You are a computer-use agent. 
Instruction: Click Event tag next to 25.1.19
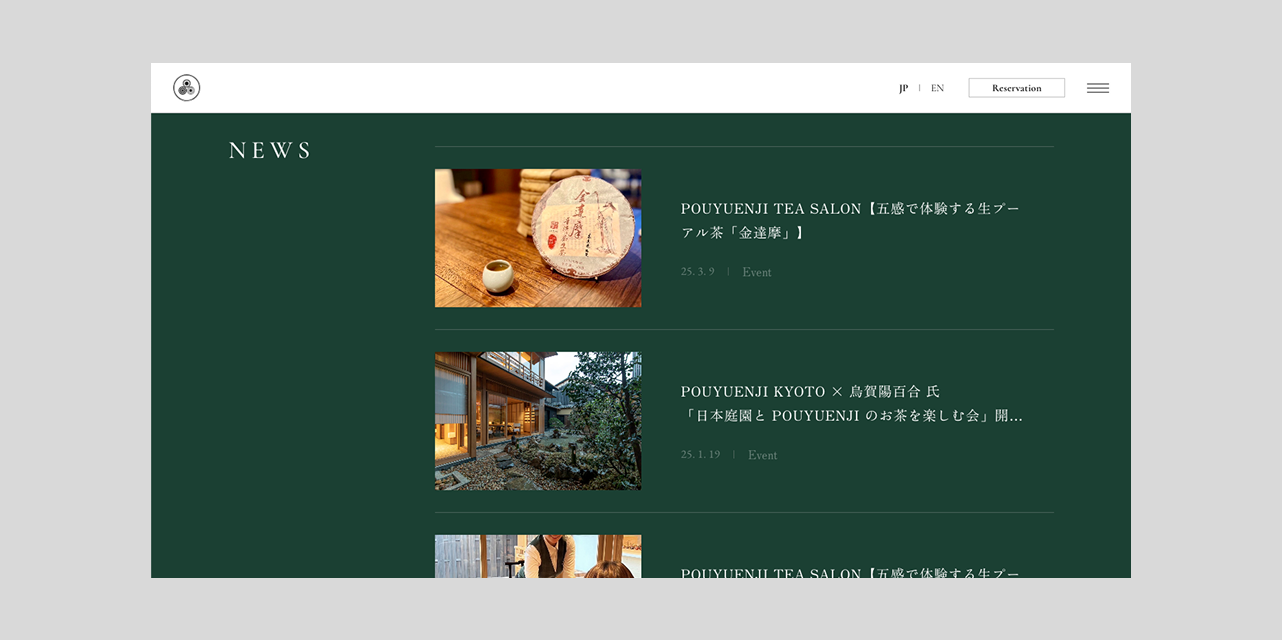(x=762, y=455)
